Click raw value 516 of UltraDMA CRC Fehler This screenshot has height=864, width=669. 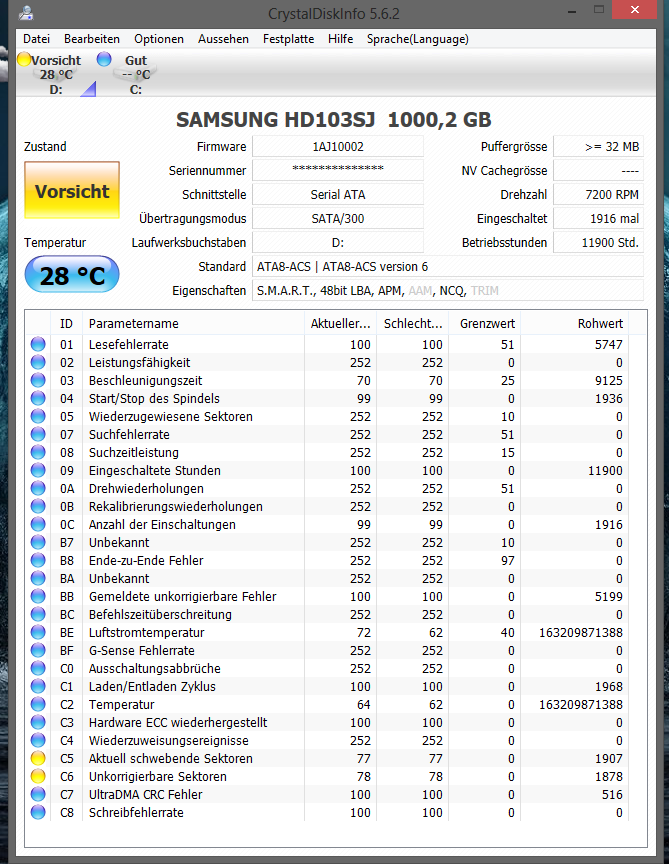612,795
